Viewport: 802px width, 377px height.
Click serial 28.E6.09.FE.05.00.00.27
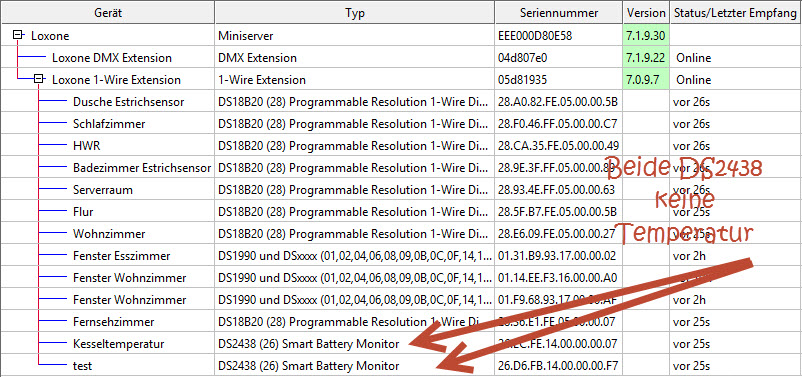click(x=556, y=234)
